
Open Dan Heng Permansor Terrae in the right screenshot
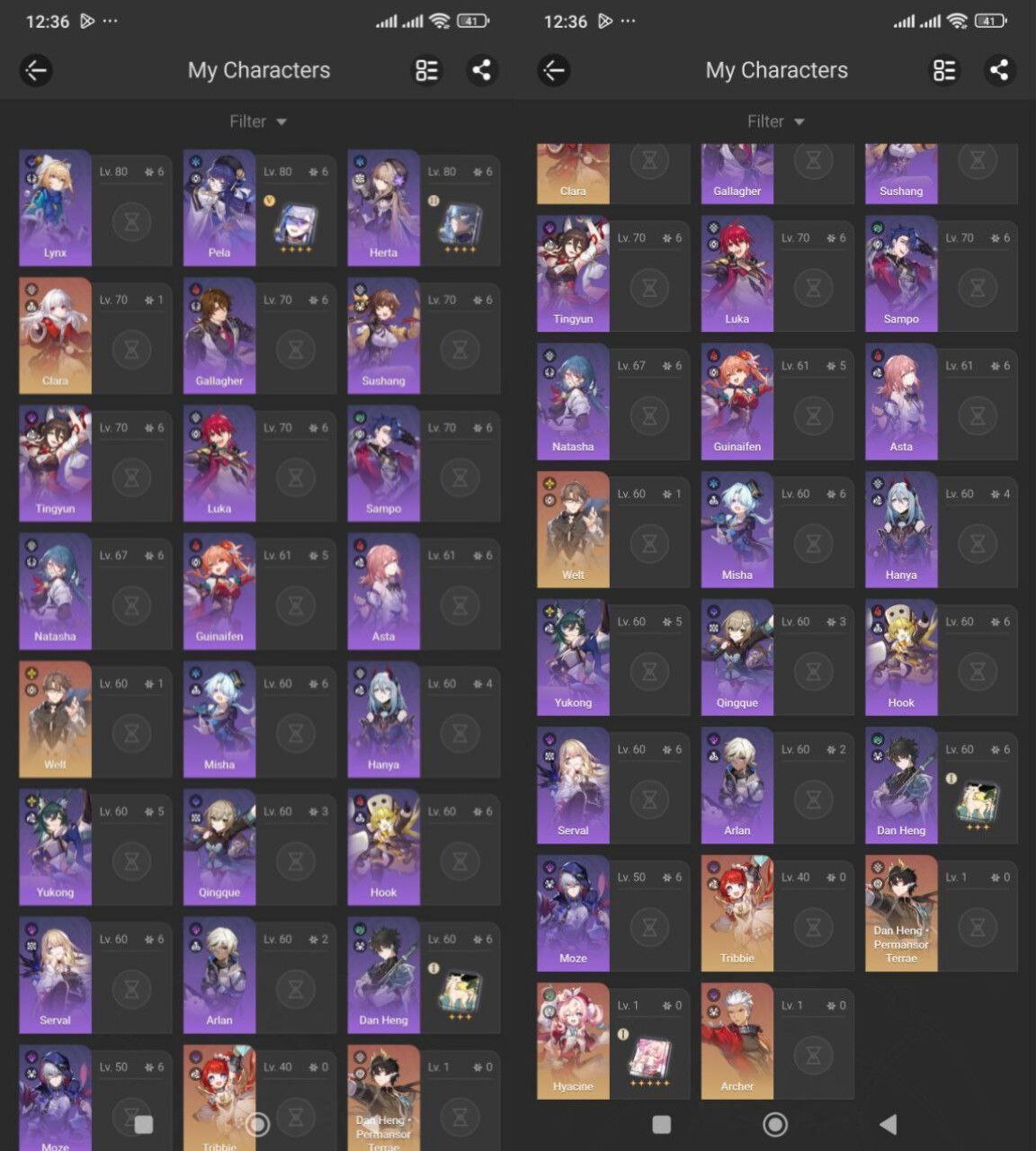(x=942, y=913)
